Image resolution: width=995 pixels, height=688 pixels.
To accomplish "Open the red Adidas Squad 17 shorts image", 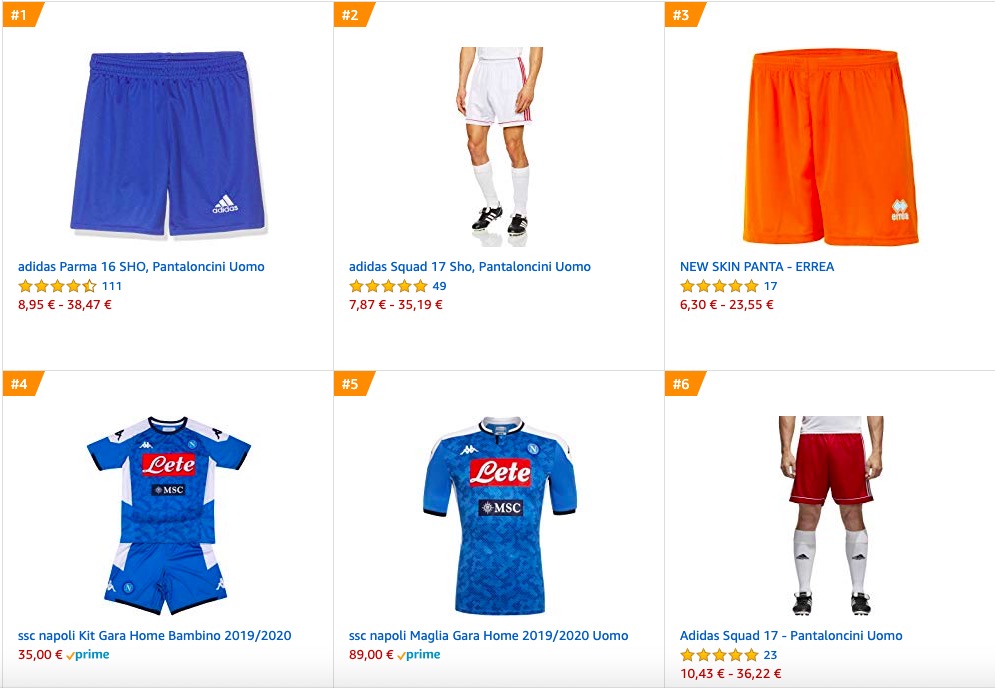I will [830, 514].
